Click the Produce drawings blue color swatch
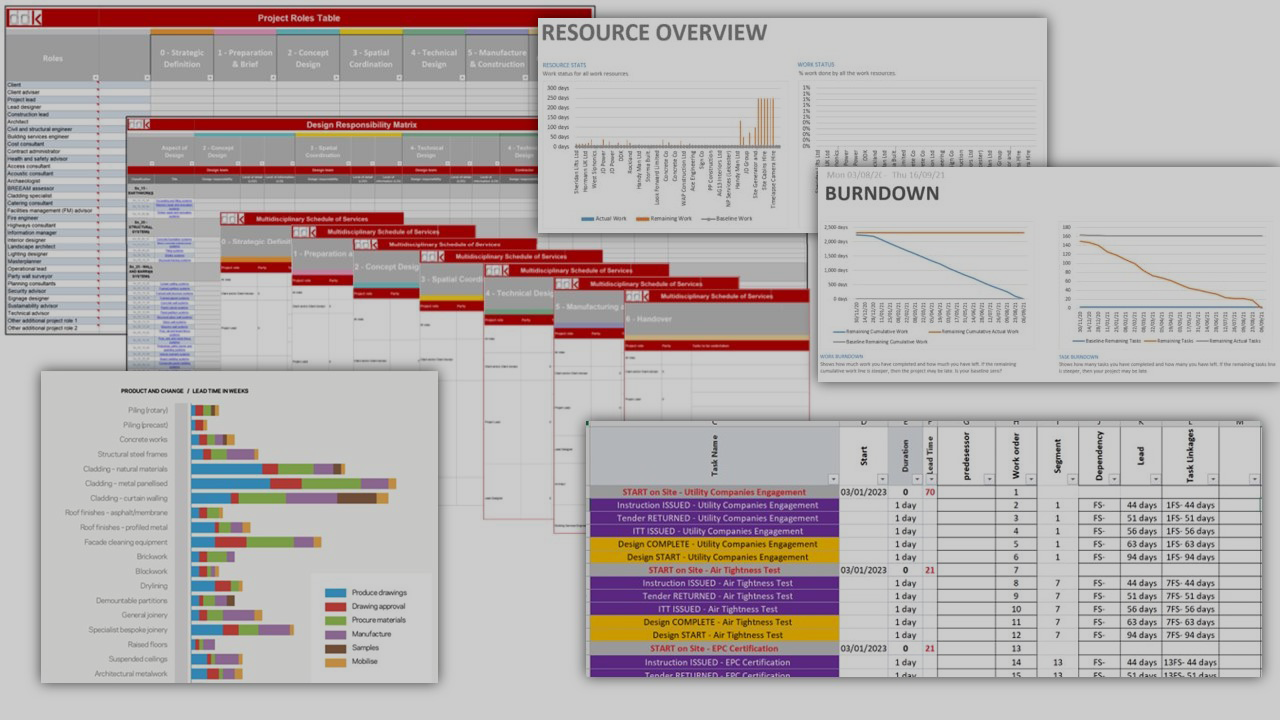This screenshot has height=720, width=1280. click(x=336, y=593)
